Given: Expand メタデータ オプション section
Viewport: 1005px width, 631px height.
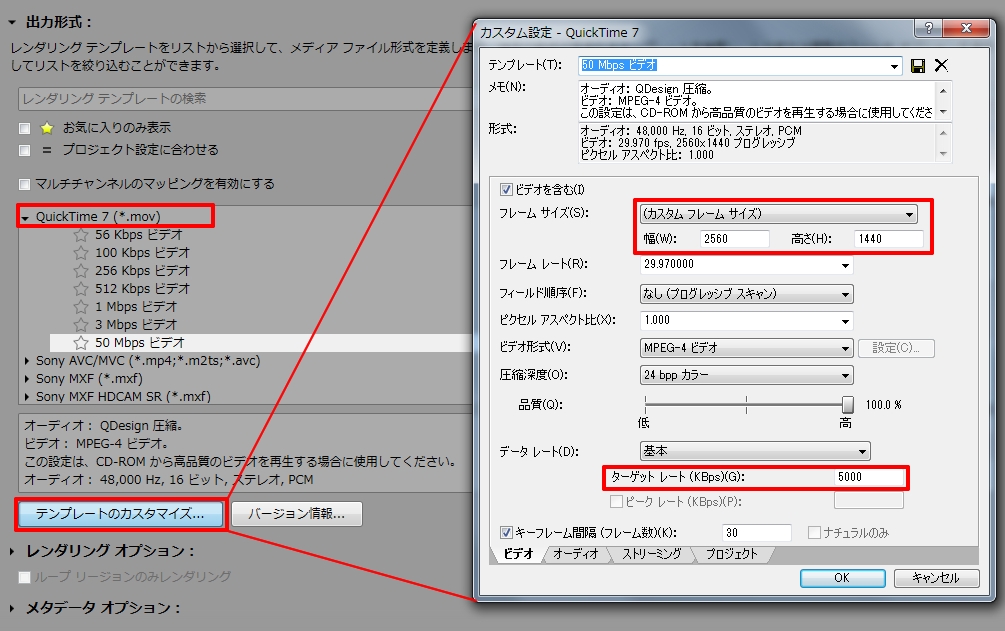Looking at the screenshot, I should pyautogui.click(x=12, y=607).
